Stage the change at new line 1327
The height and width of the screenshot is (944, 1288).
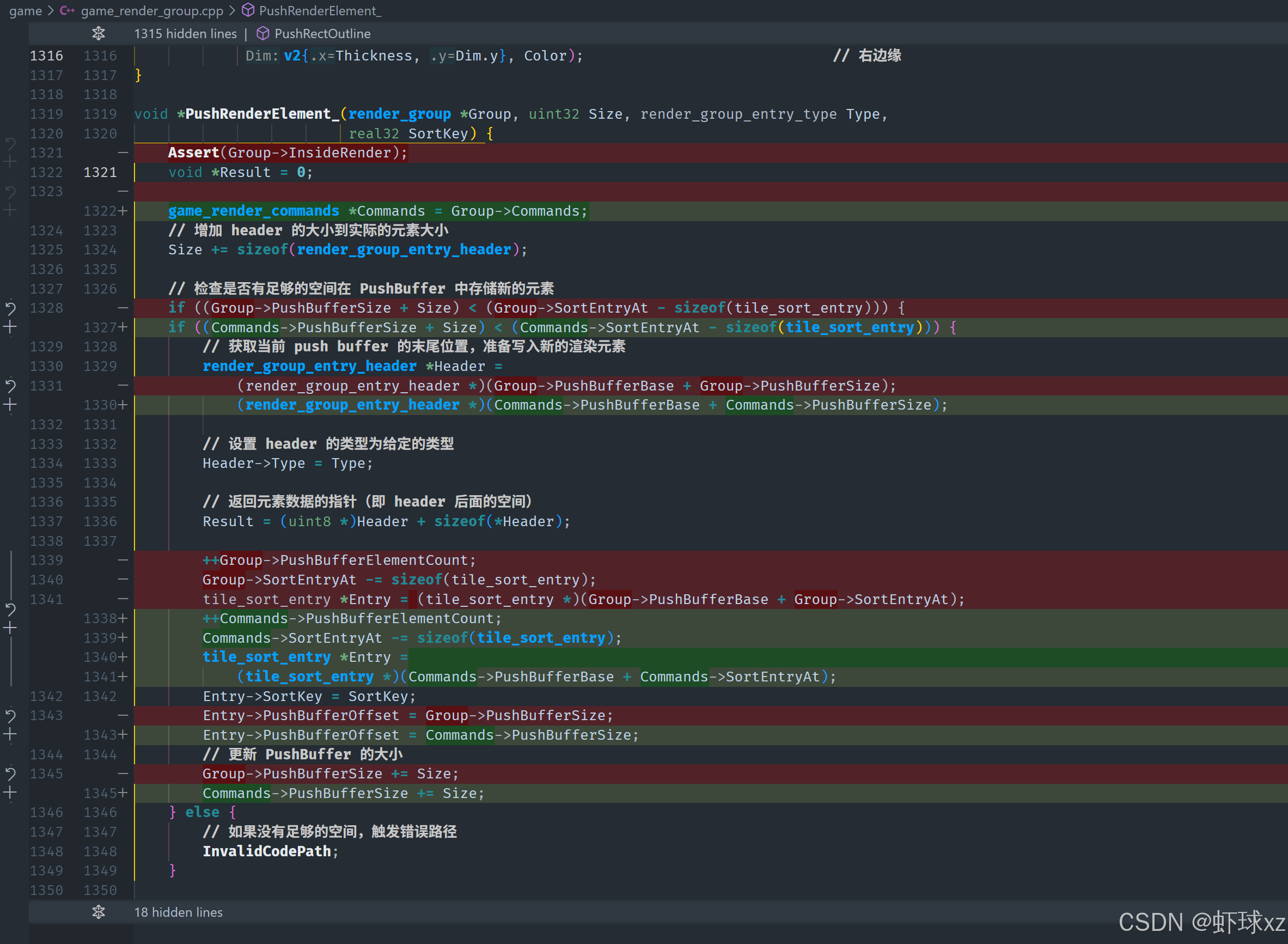10,328
